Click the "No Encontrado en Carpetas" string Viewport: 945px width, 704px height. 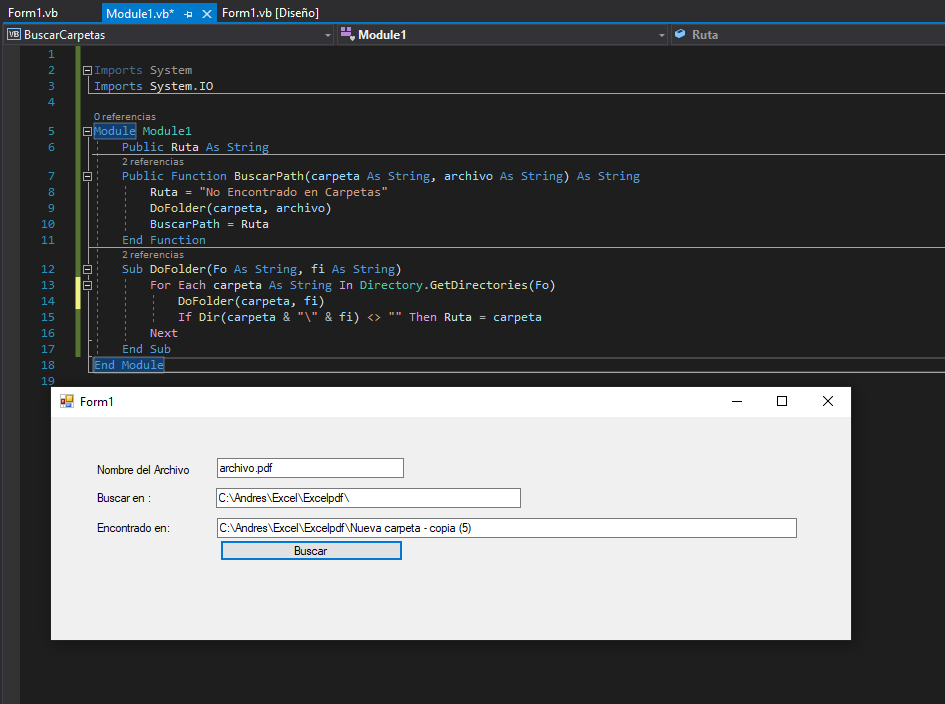pyautogui.click(x=294, y=192)
